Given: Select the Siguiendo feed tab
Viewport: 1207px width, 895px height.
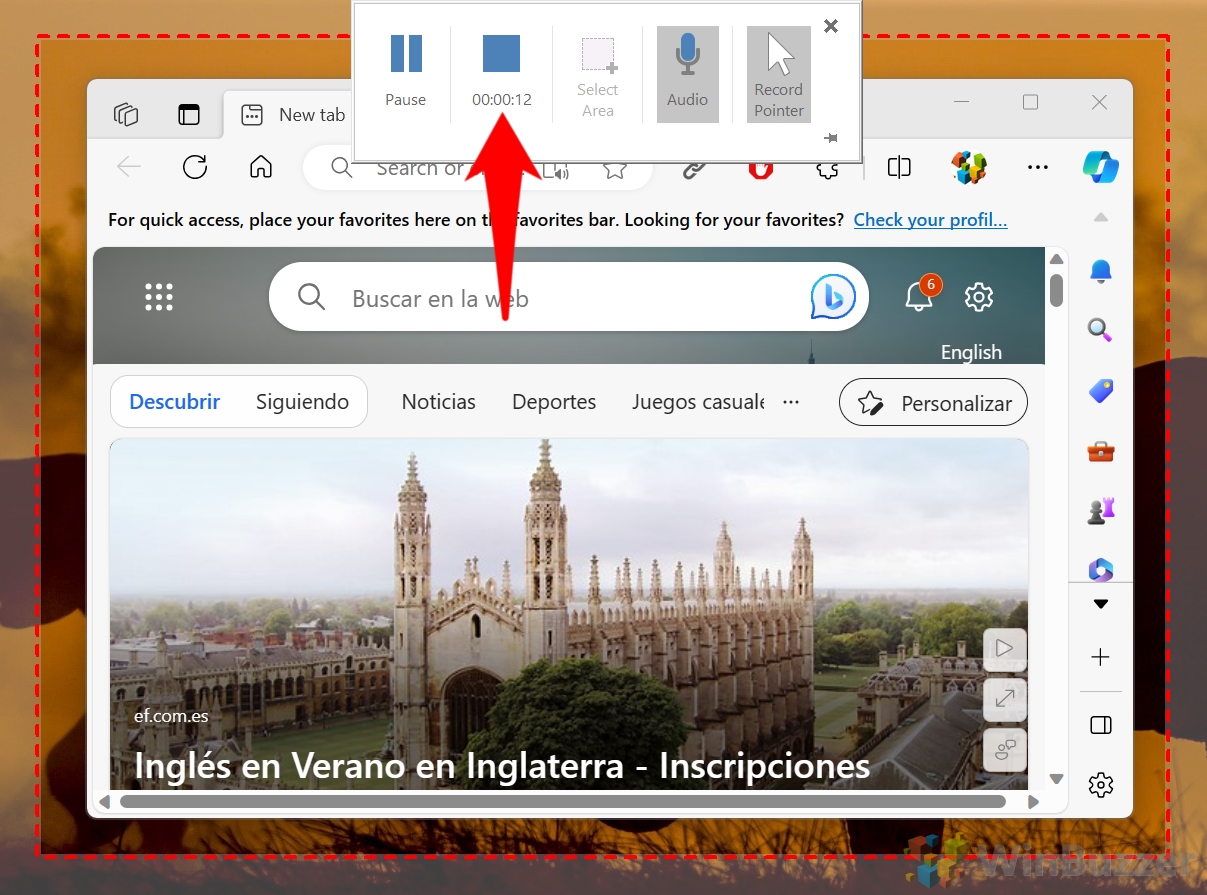Looking at the screenshot, I should pyautogui.click(x=302, y=402).
